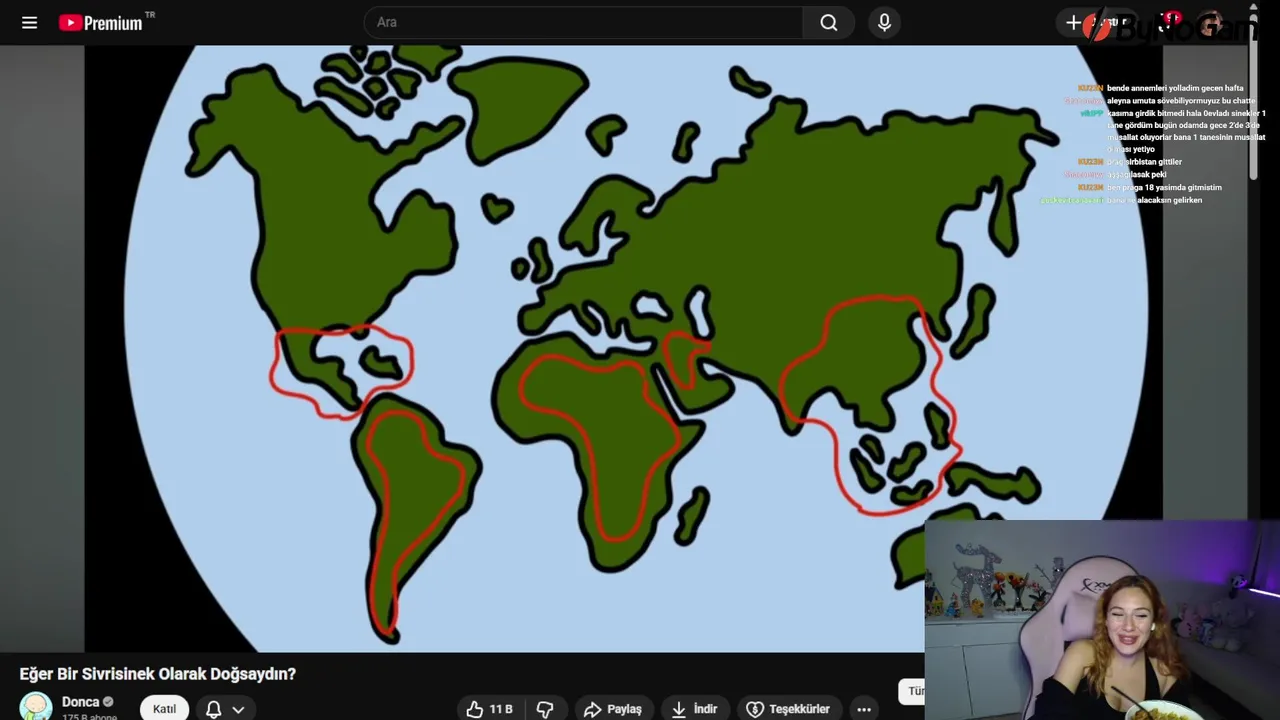Visit the Donca channel name link
The image size is (1280, 720).
80,702
